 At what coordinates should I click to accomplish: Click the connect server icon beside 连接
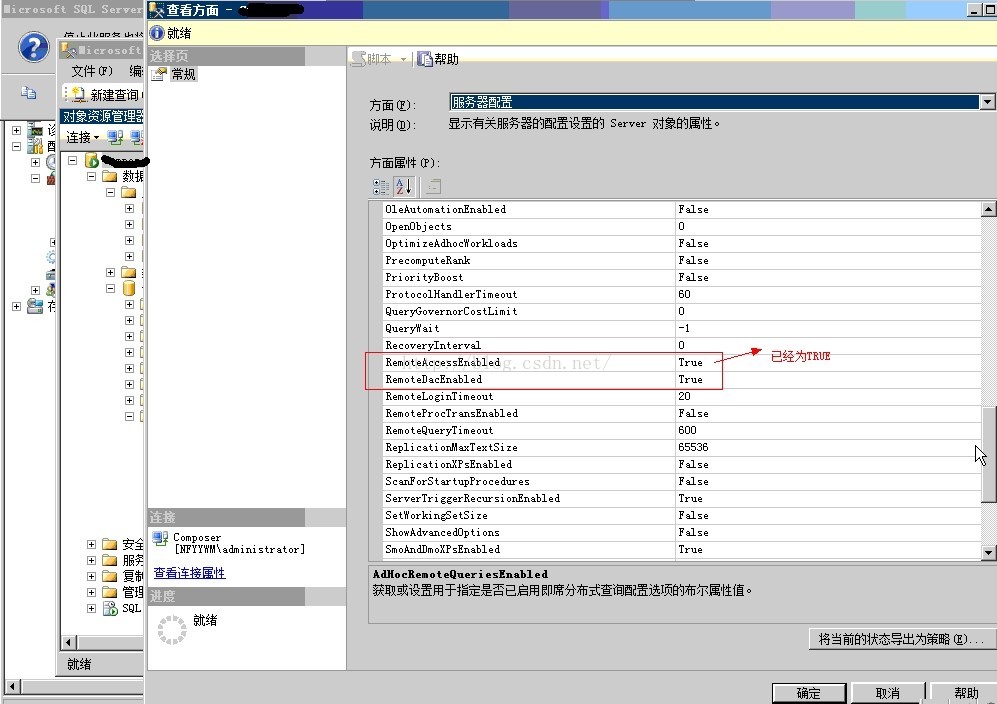click(x=115, y=137)
